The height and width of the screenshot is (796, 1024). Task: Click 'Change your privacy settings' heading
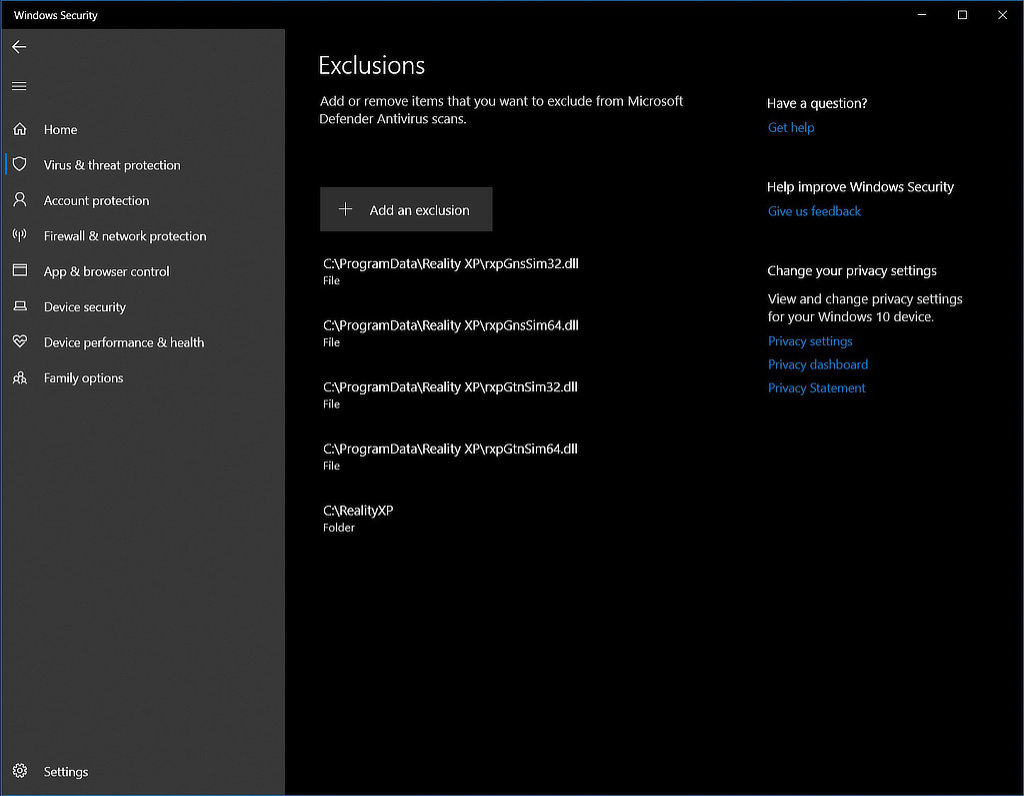852,271
